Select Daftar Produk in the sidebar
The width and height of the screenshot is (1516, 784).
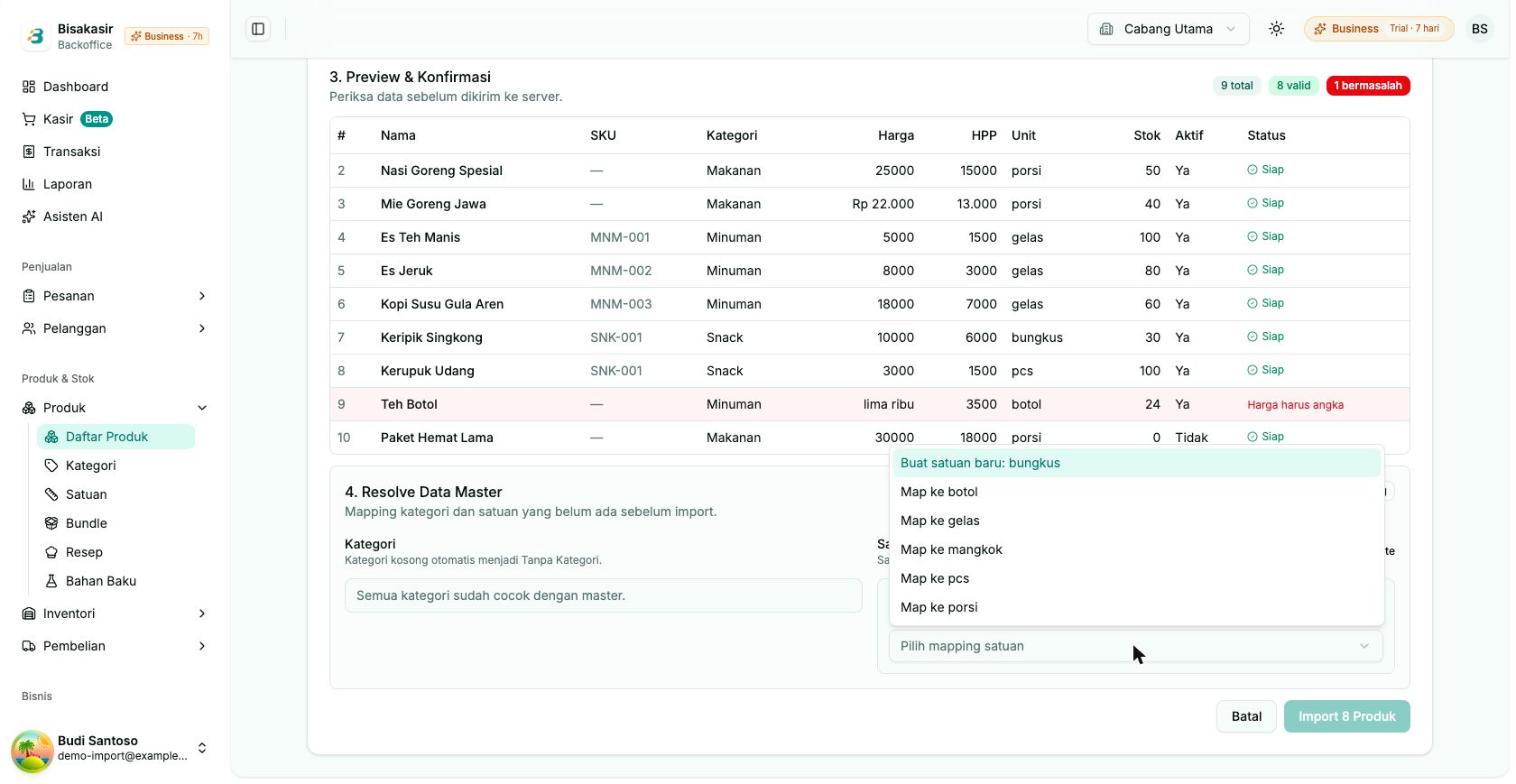click(x=116, y=437)
